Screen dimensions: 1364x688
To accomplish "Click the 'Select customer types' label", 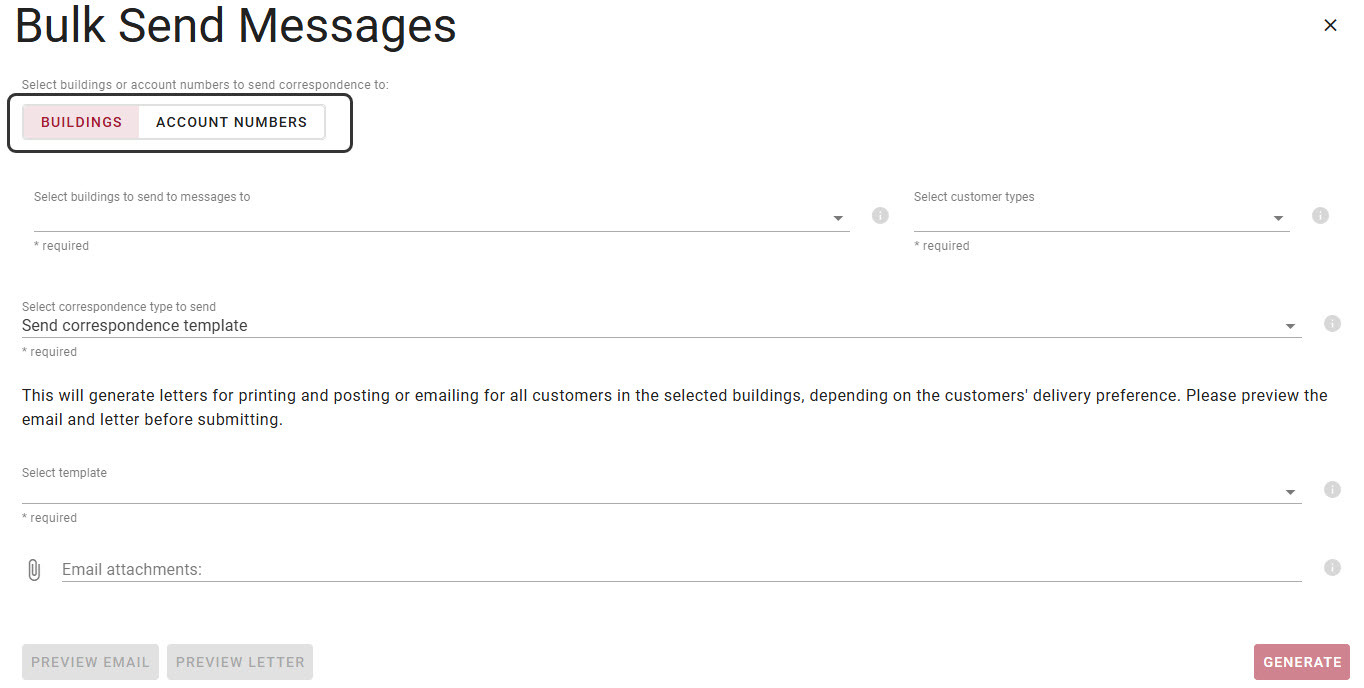I will pos(974,197).
